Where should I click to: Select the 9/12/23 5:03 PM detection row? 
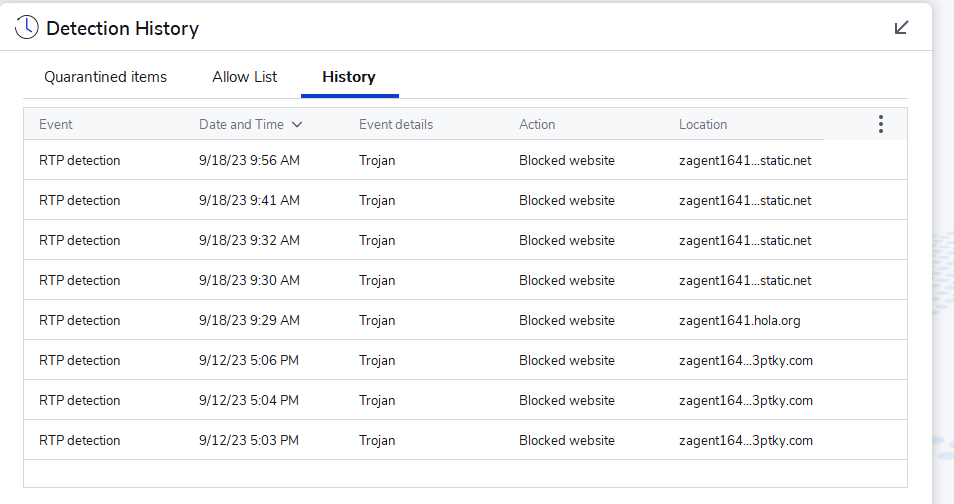coord(249,440)
